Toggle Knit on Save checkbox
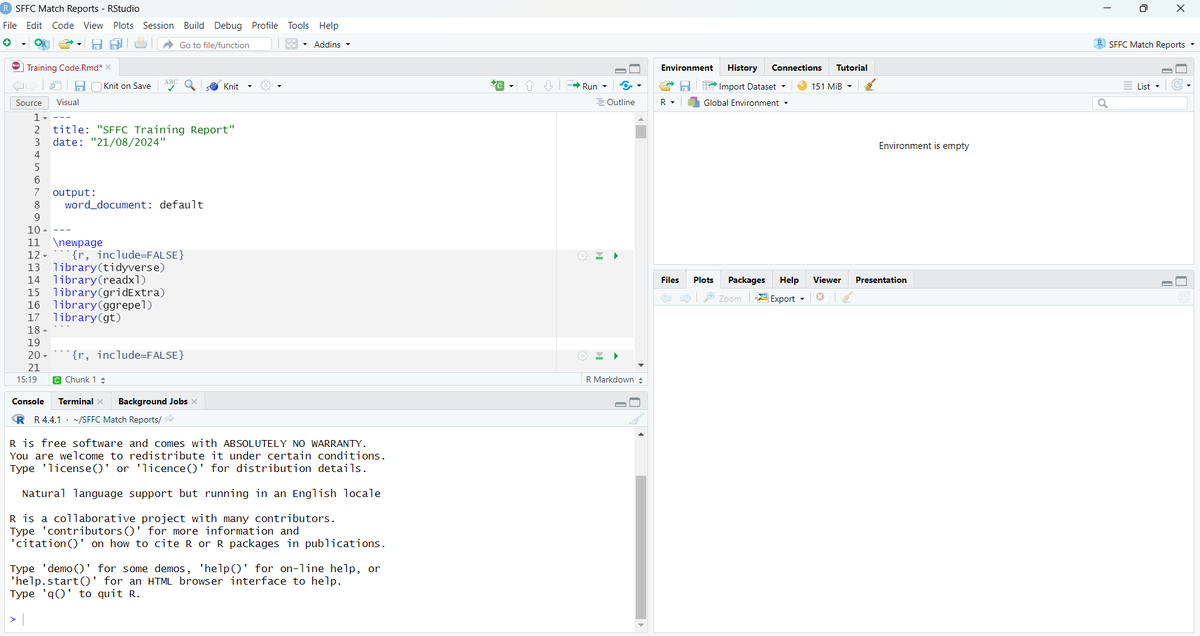 point(97,86)
